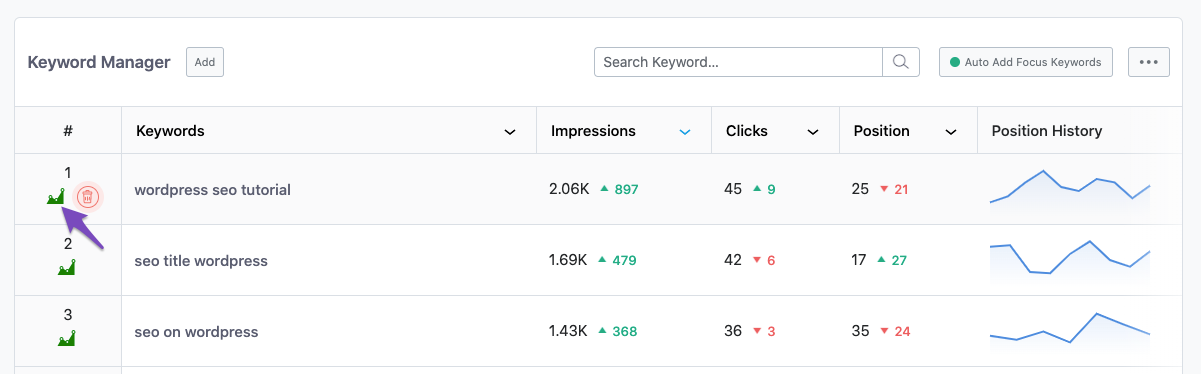Viewport: 1201px width, 374px height.
Task: Click the # column header
Action: [x=68, y=131]
